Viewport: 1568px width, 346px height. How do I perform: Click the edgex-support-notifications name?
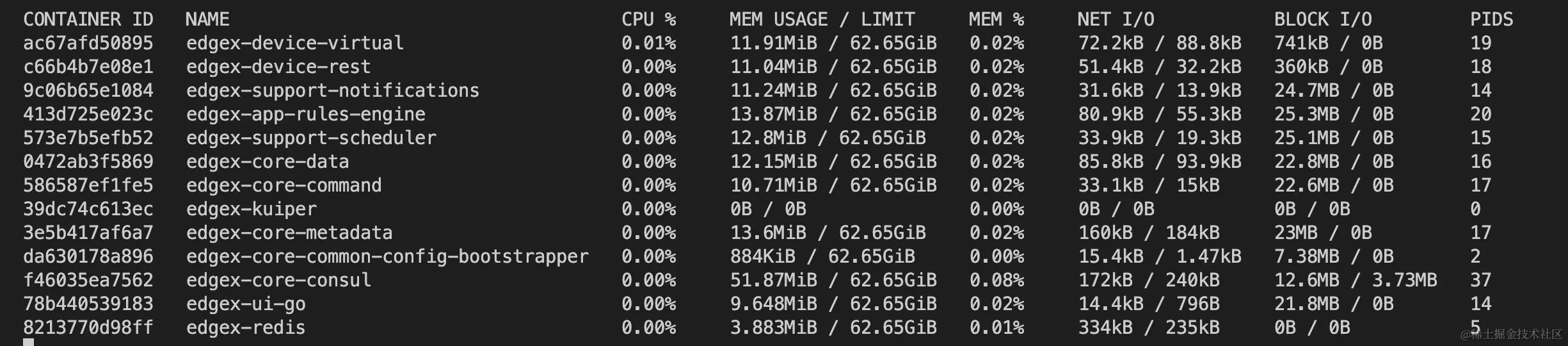pos(333,90)
